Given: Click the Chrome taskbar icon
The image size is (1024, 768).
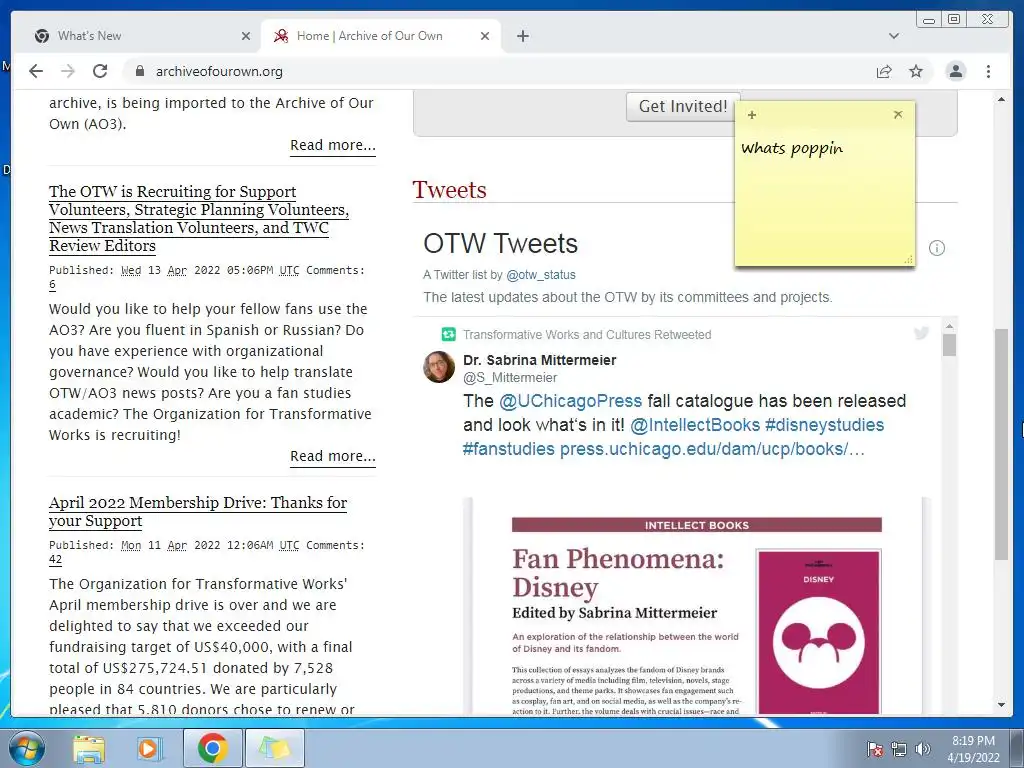Looking at the screenshot, I should click(212, 748).
